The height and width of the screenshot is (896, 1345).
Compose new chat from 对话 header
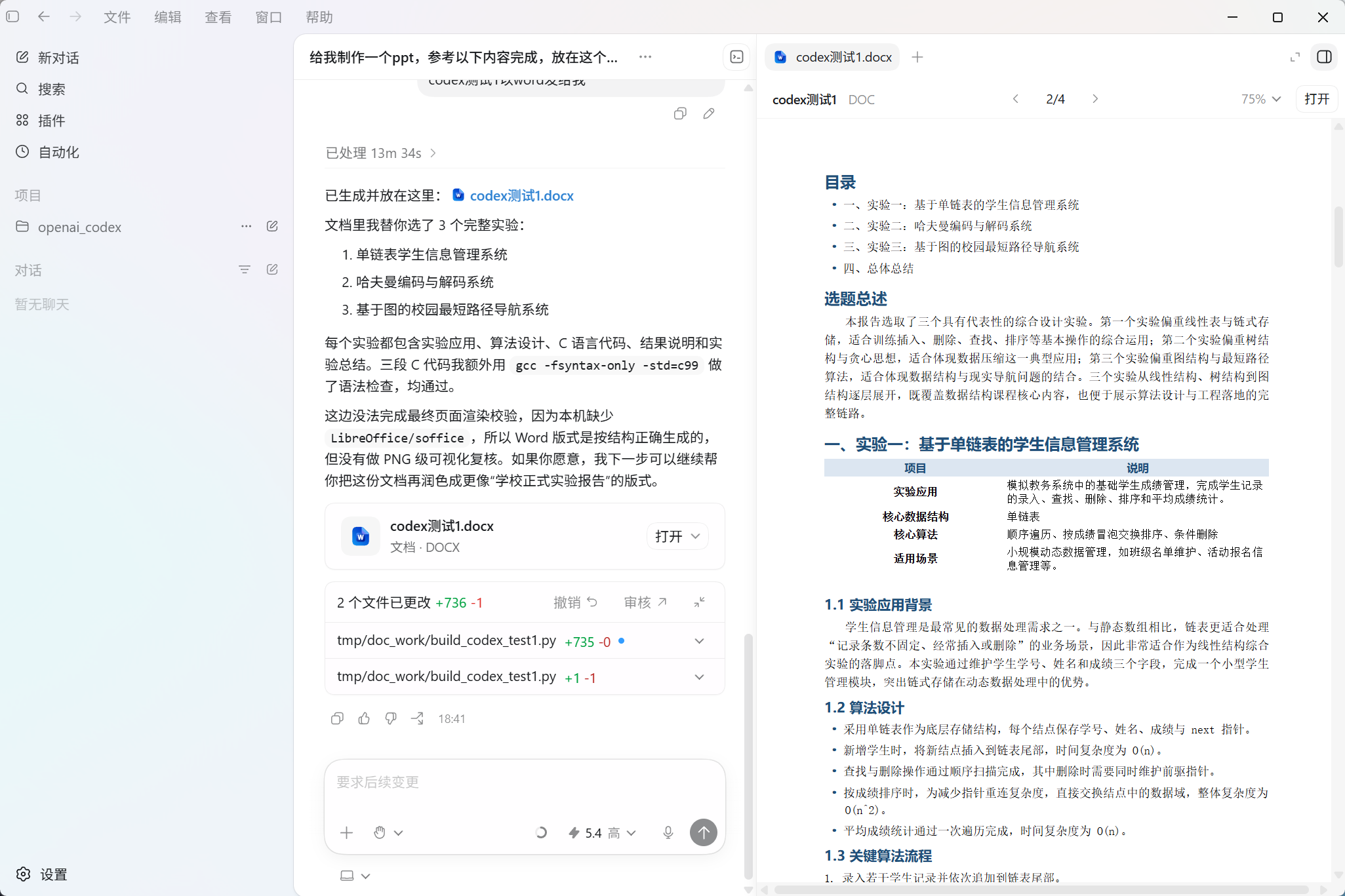[272, 269]
